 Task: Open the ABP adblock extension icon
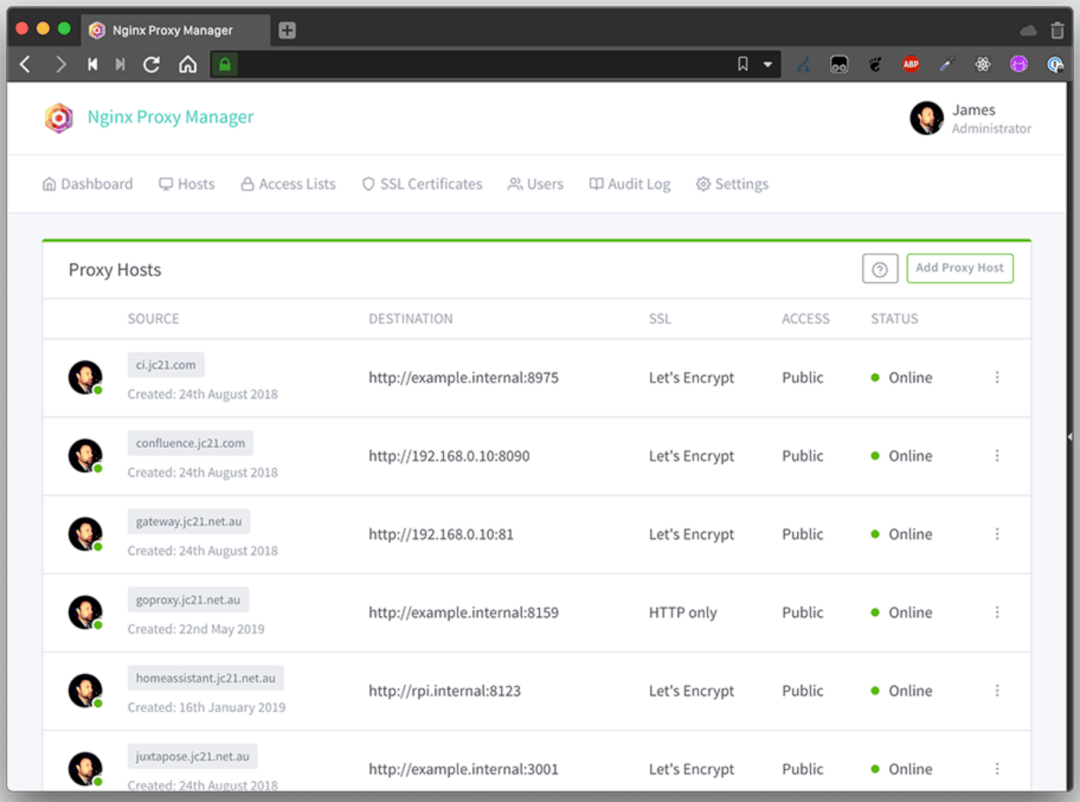coord(911,64)
